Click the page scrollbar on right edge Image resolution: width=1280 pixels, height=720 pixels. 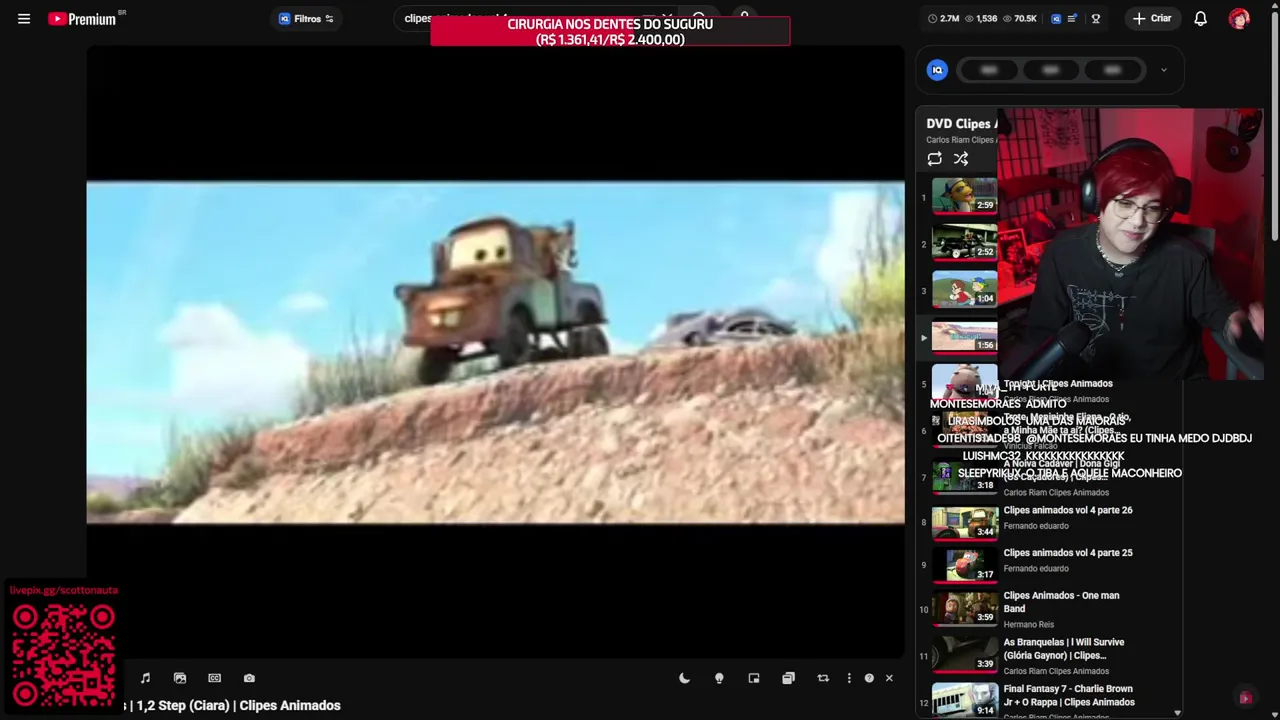1275,125
